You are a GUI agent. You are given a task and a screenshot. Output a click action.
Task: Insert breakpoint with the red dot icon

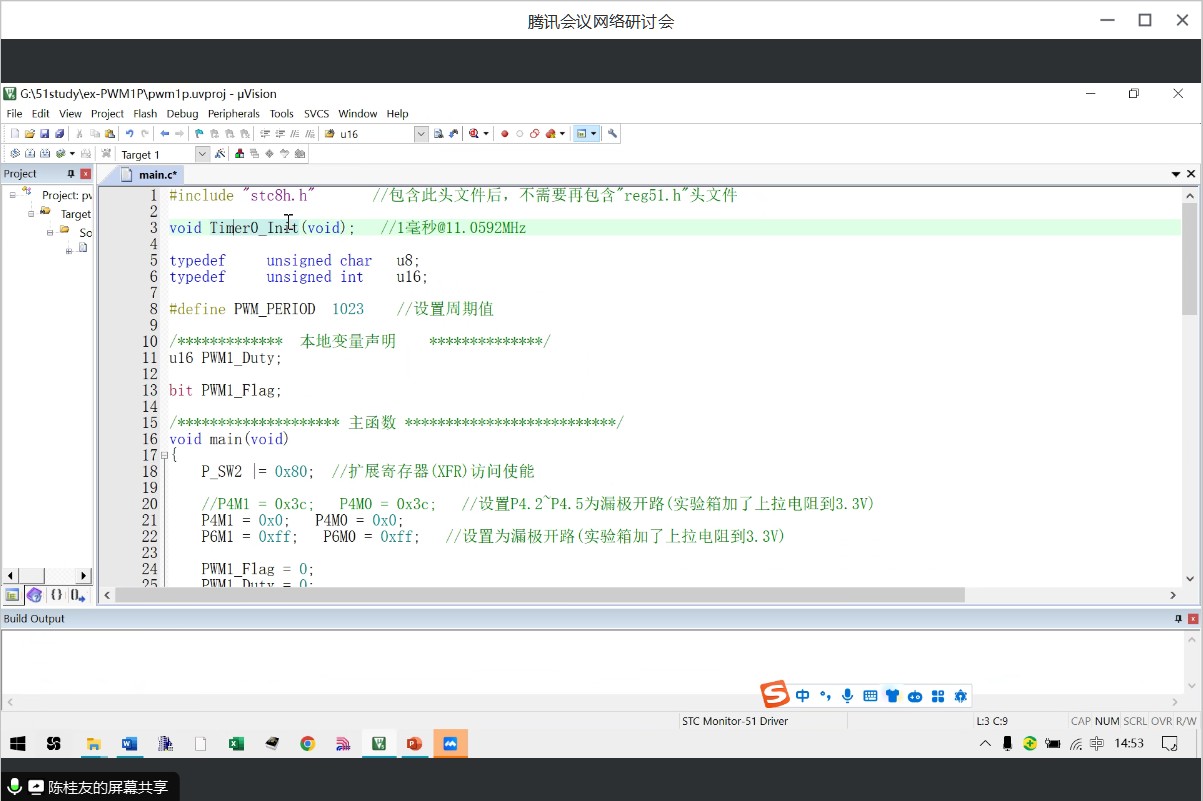tap(504, 133)
